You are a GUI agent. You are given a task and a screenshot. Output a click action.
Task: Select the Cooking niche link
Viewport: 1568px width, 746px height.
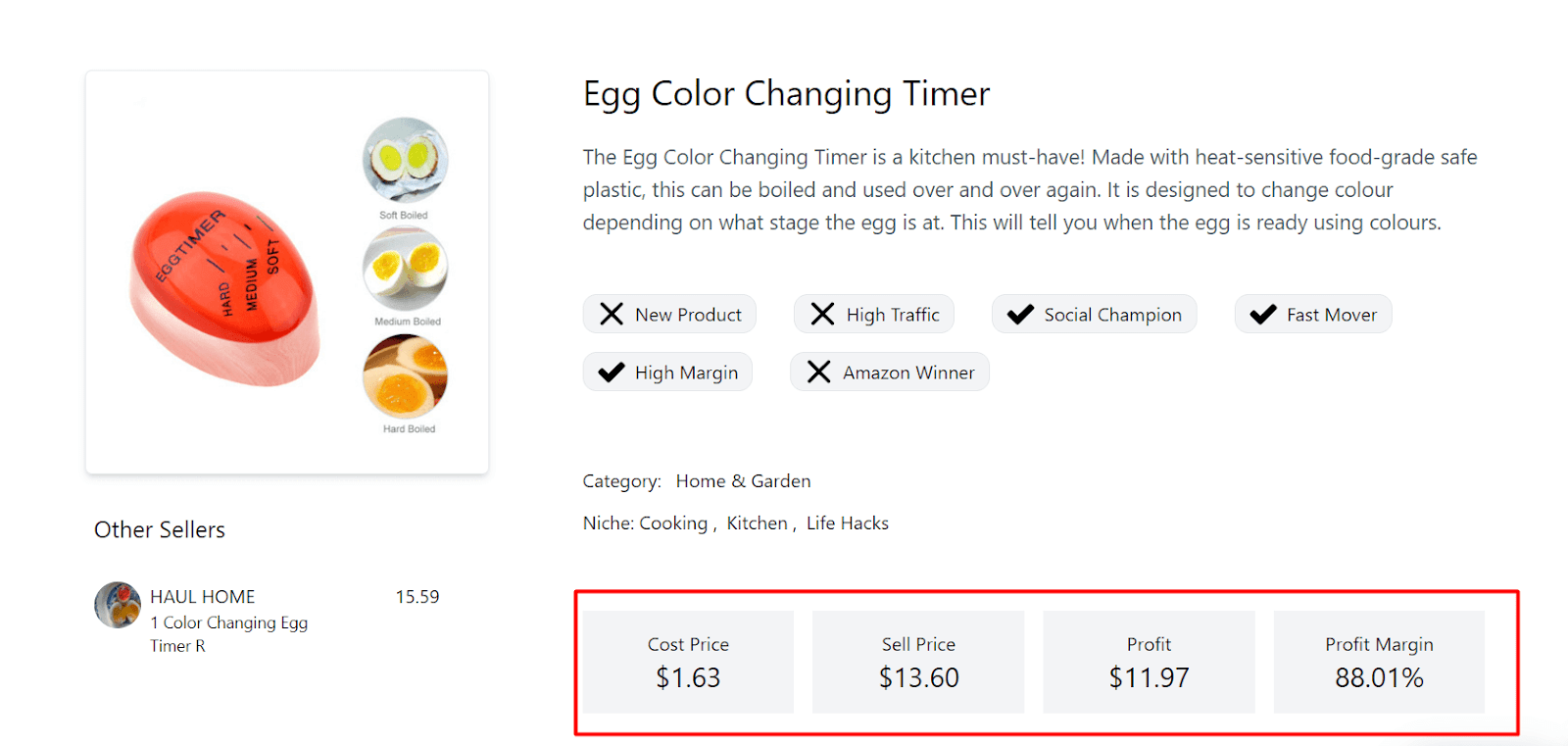(673, 523)
